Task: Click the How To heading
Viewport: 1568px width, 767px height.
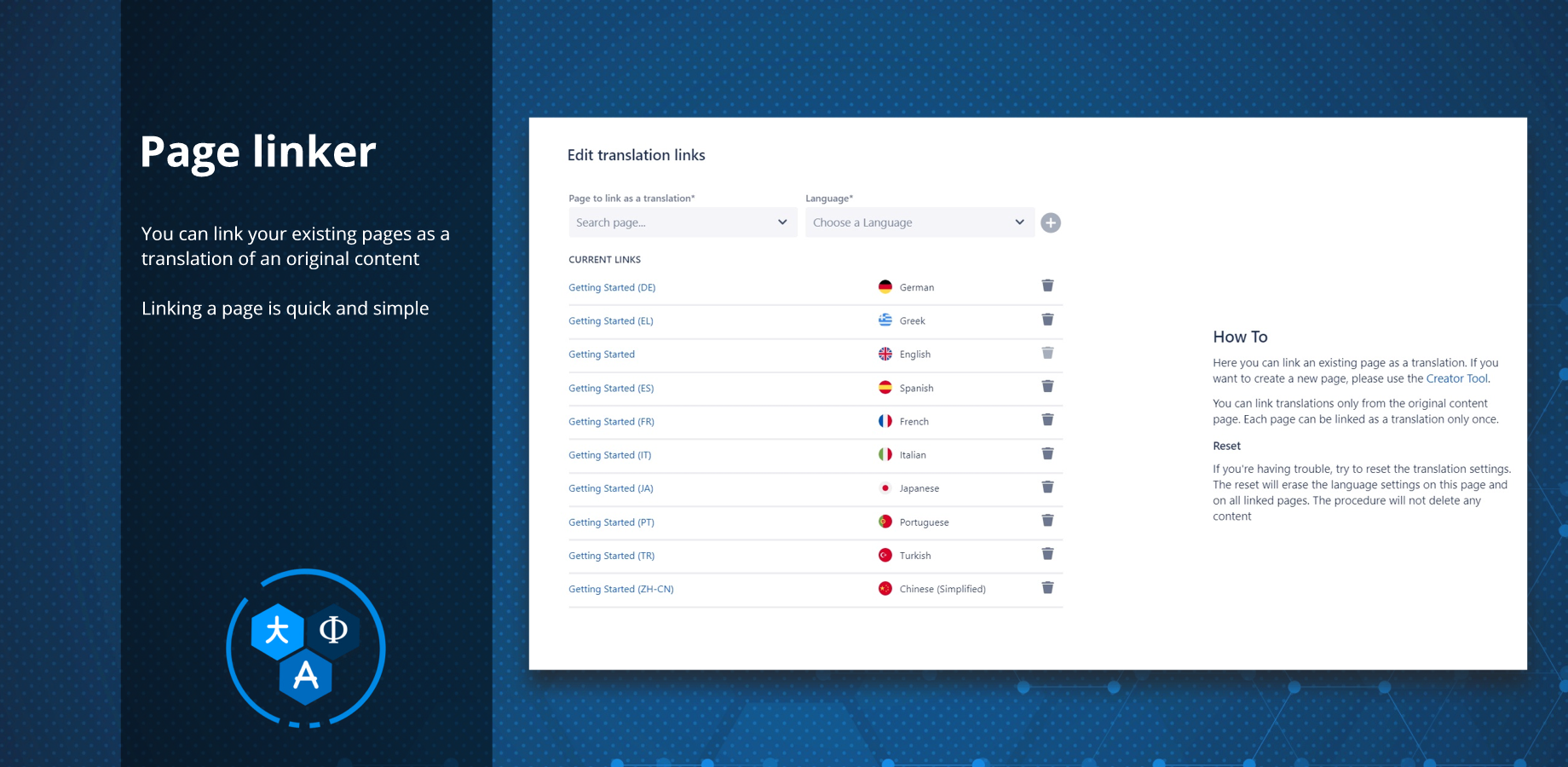Action: [1241, 337]
